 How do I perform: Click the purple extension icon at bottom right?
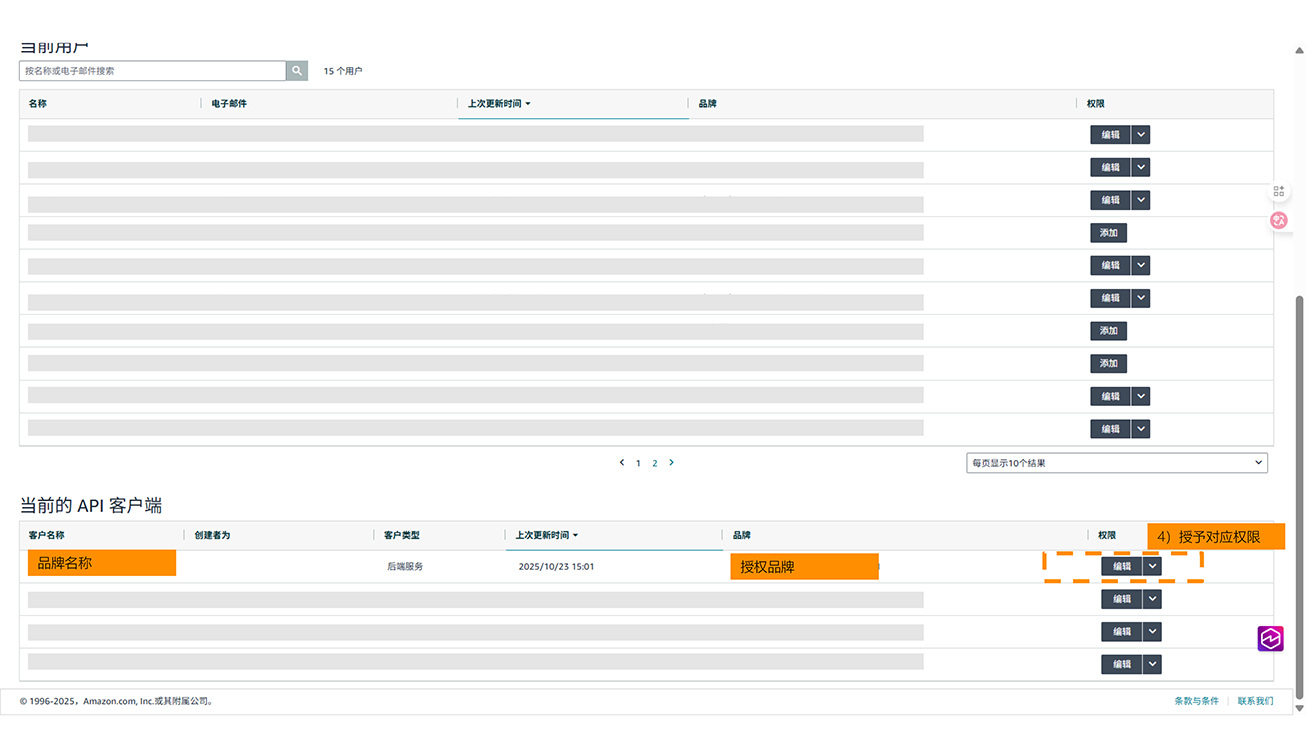coord(1270,639)
